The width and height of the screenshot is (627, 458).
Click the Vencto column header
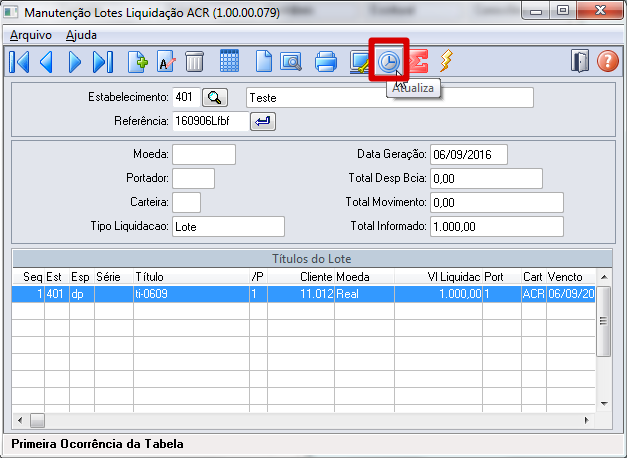point(571,277)
